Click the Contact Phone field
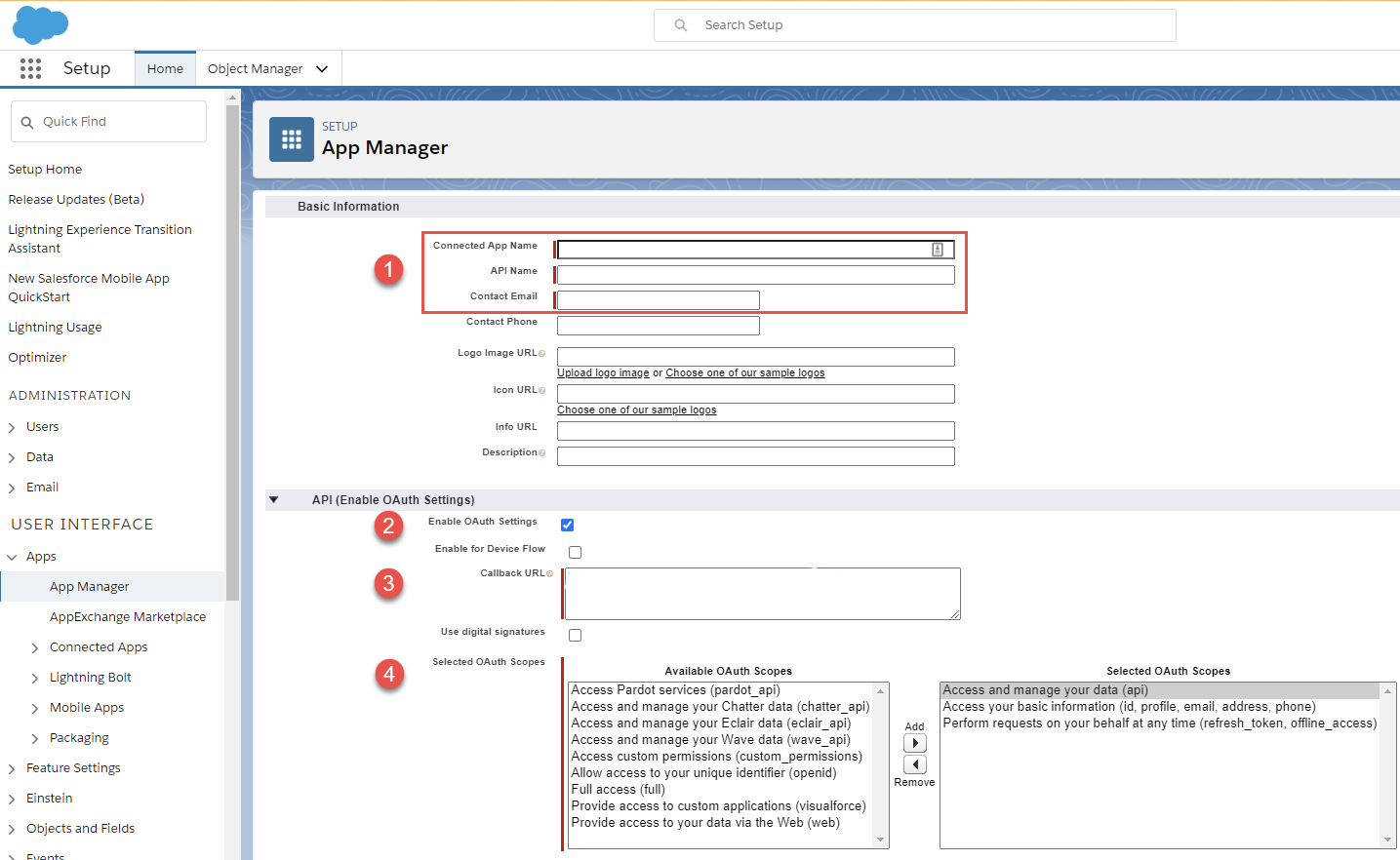This screenshot has height=860, width=1400. tap(658, 326)
